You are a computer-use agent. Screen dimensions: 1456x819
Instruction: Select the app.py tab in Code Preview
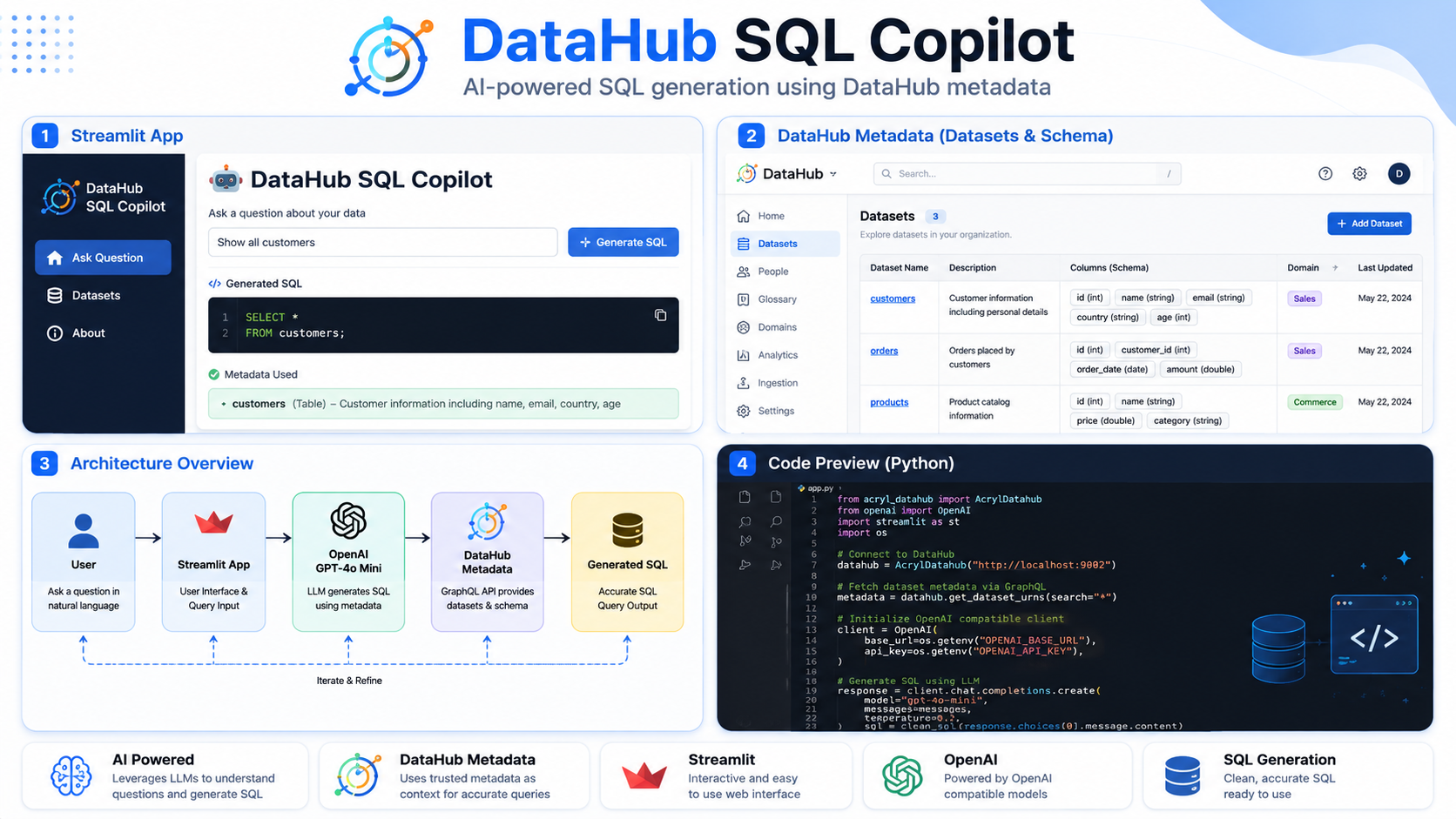pos(817,488)
